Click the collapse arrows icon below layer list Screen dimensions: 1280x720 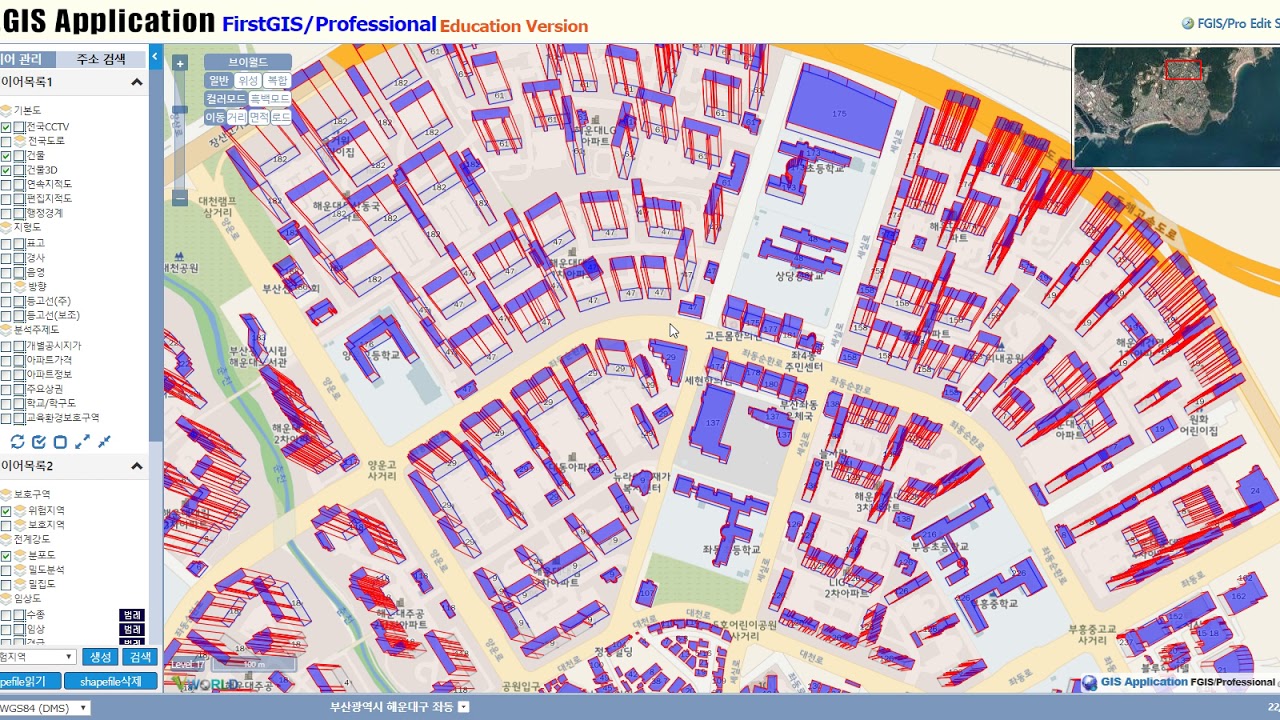point(104,442)
